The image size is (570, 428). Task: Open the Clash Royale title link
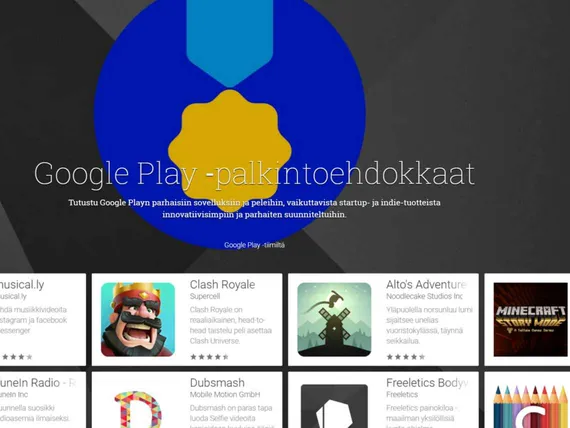point(222,284)
